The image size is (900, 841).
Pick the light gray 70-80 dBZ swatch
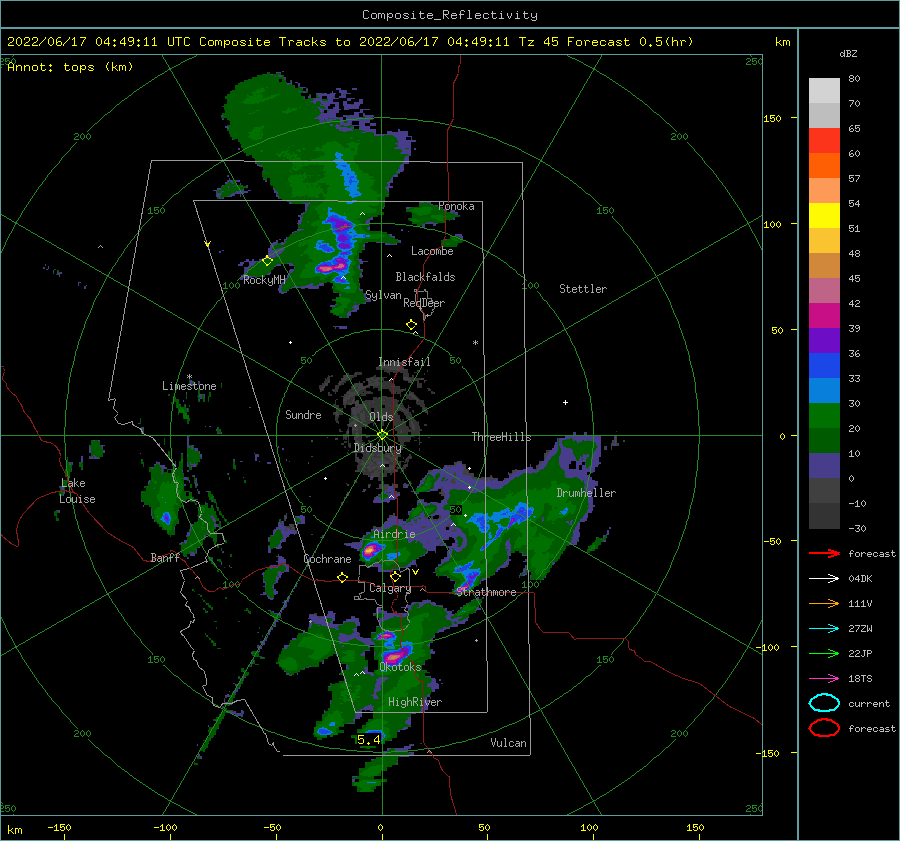click(824, 91)
